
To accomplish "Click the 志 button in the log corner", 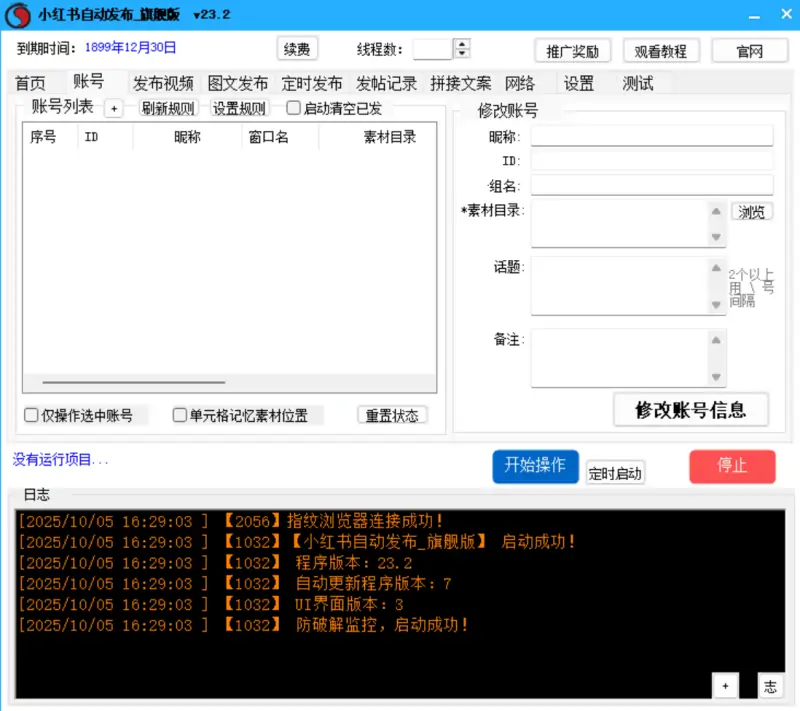I will click(770, 685).
